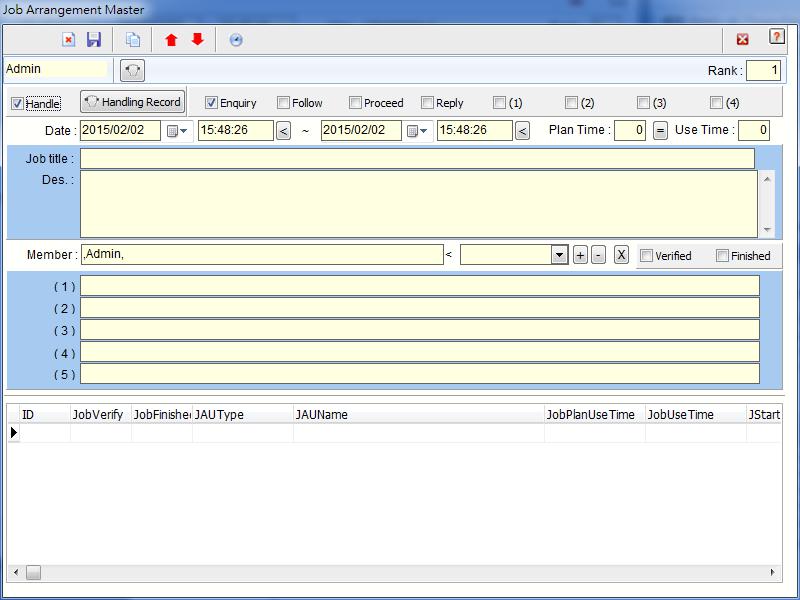Image resolution: width=800 pixels, height=600 pixels.
Task: Open the start date calendar dropdown
Action: (177, 131)
